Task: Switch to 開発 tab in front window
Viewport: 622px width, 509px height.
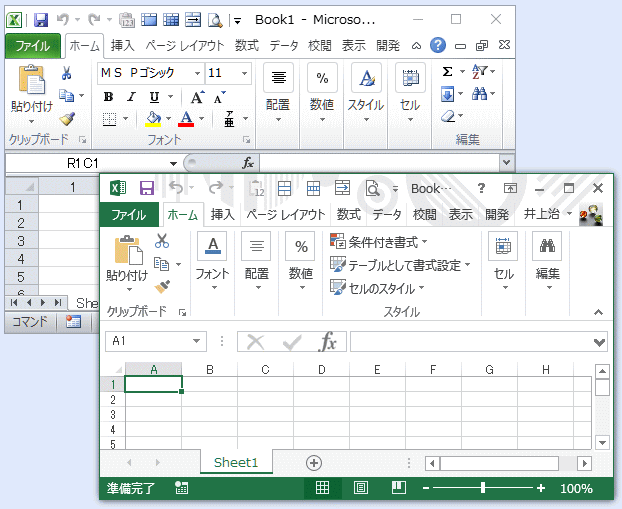Action: (x=497, y=215)
